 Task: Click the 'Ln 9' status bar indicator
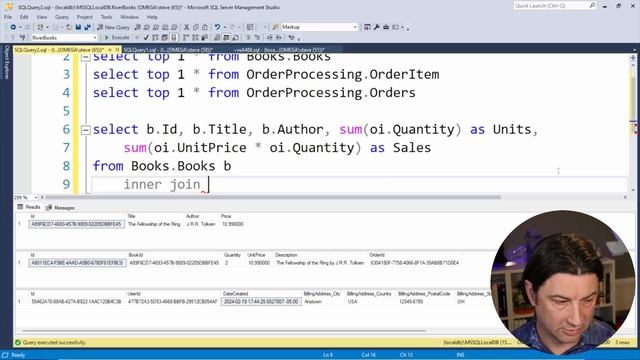pos(328,355)
